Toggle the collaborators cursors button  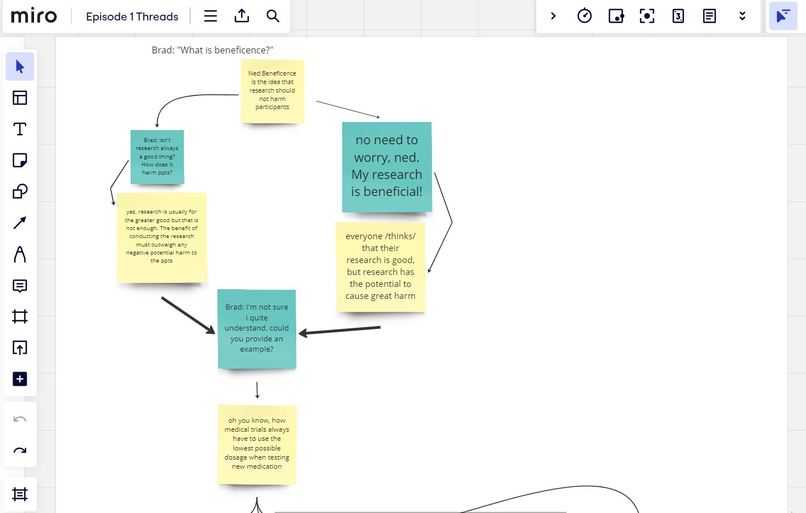(x=783, y=16)
